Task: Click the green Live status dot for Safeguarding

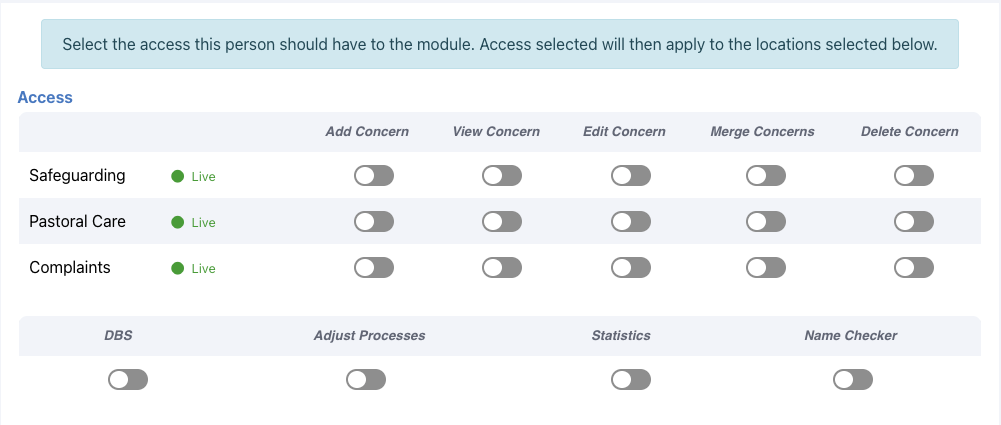Action: pos(177,176)
